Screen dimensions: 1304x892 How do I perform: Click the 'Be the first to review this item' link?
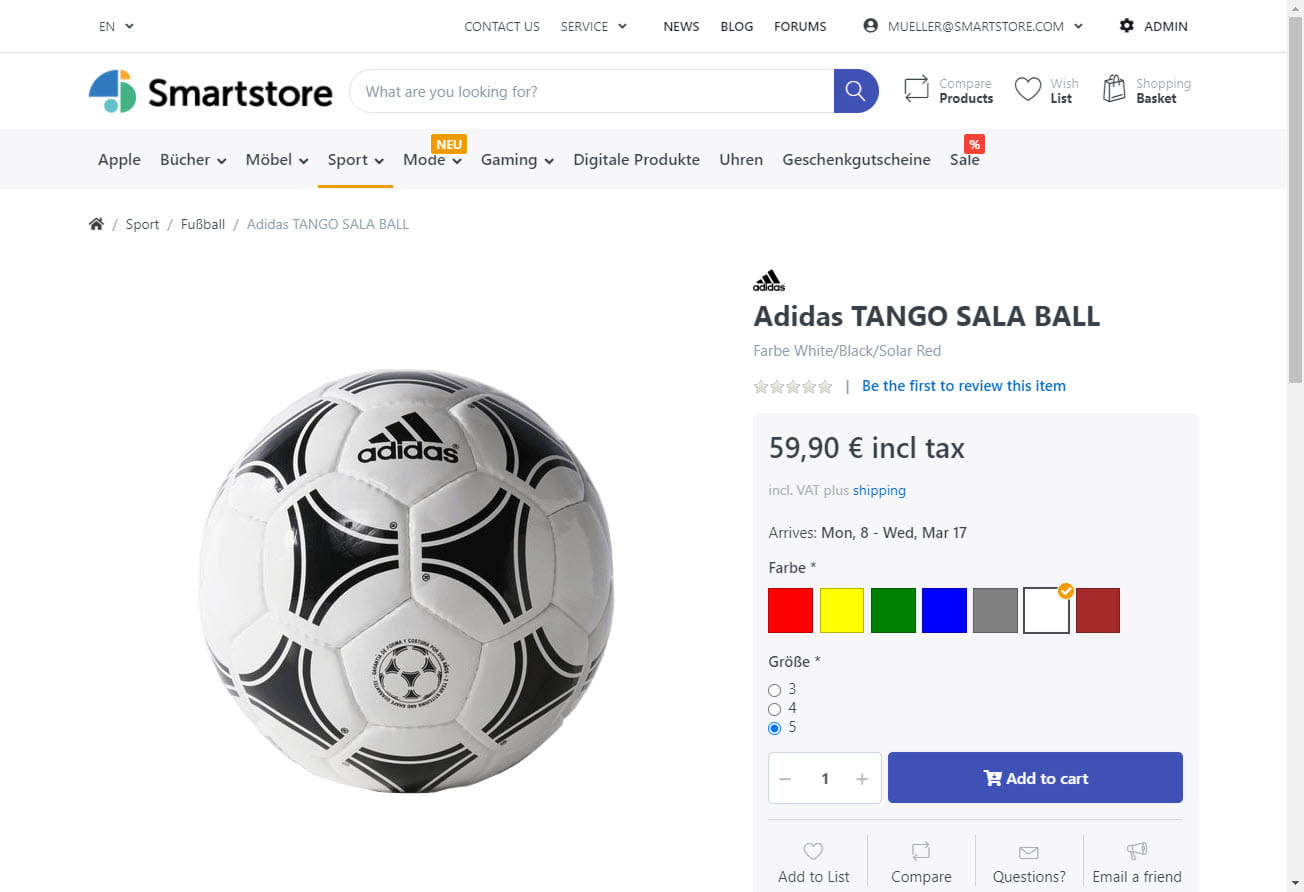(x=963, y=385)
